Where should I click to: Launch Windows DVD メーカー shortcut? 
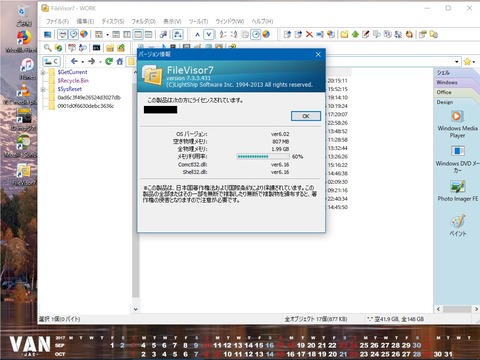[x=457, y=159]
